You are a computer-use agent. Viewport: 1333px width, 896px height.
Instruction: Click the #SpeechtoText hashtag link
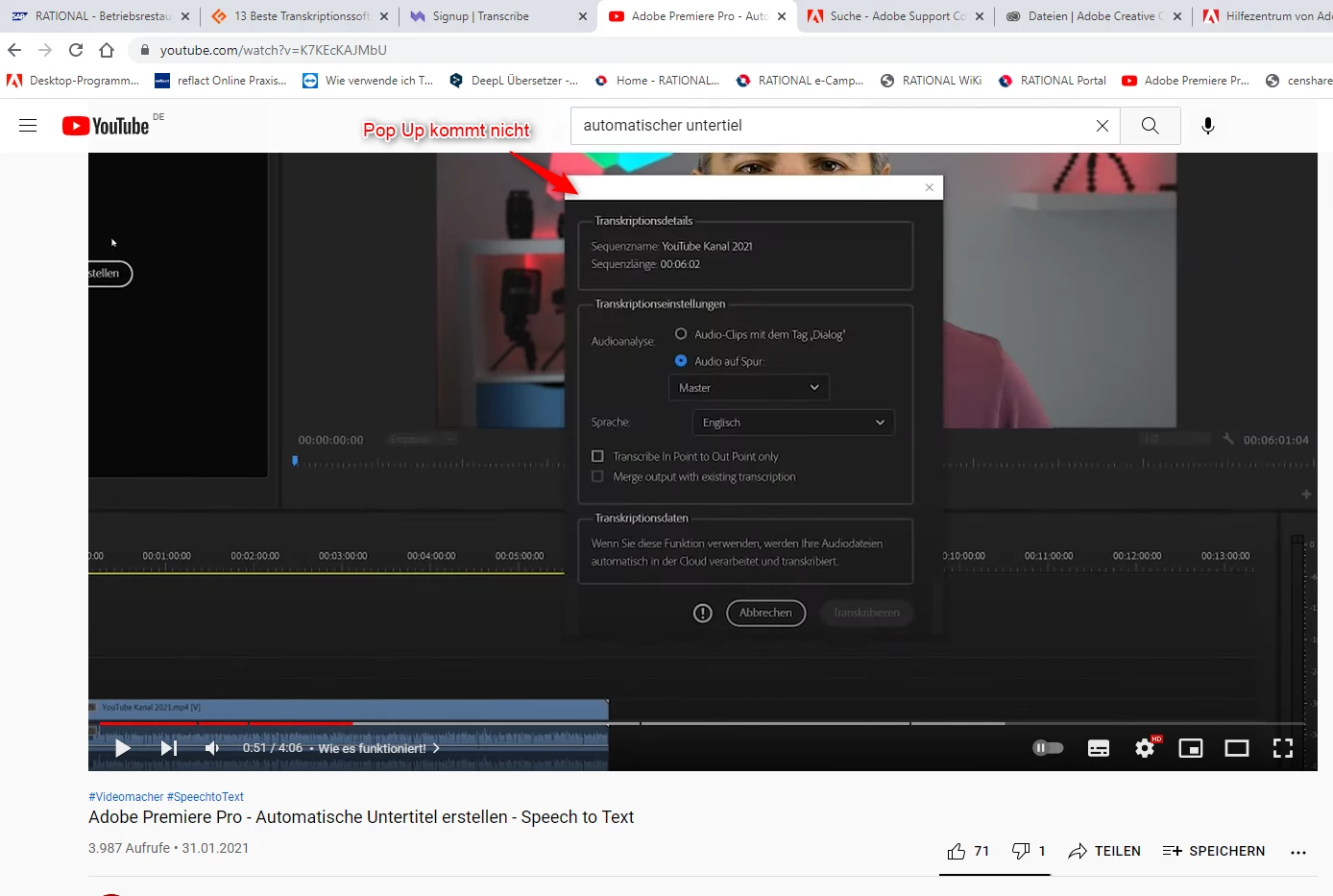click(x=206, y=796)
